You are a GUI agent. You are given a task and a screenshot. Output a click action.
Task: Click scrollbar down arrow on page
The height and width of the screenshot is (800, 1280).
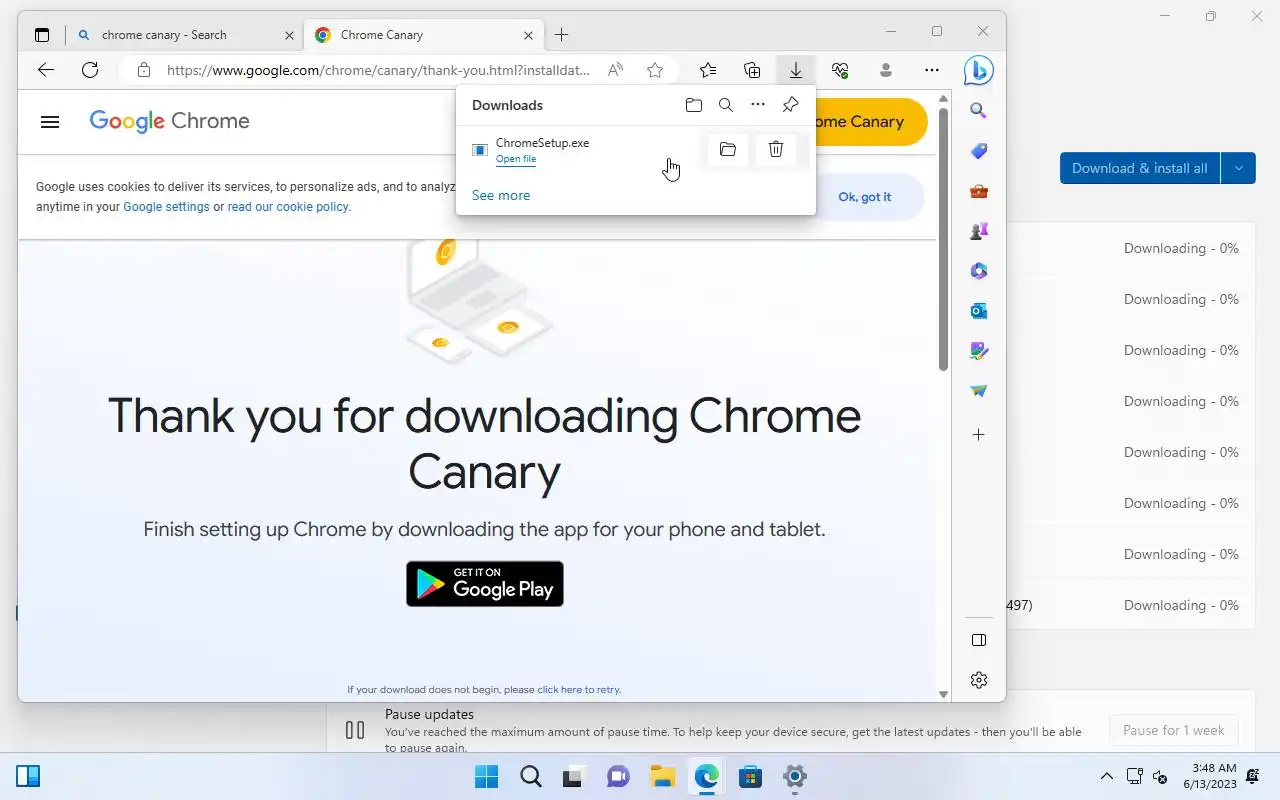[943, 694]
